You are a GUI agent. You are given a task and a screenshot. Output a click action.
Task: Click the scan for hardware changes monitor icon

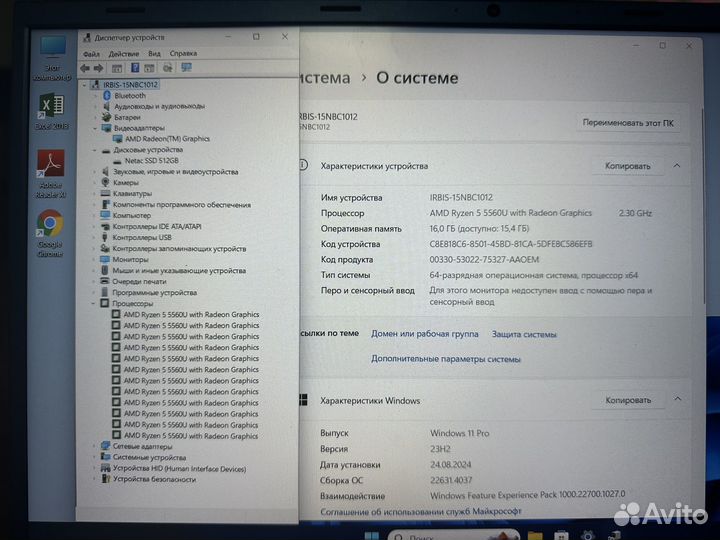coord(186,68)
